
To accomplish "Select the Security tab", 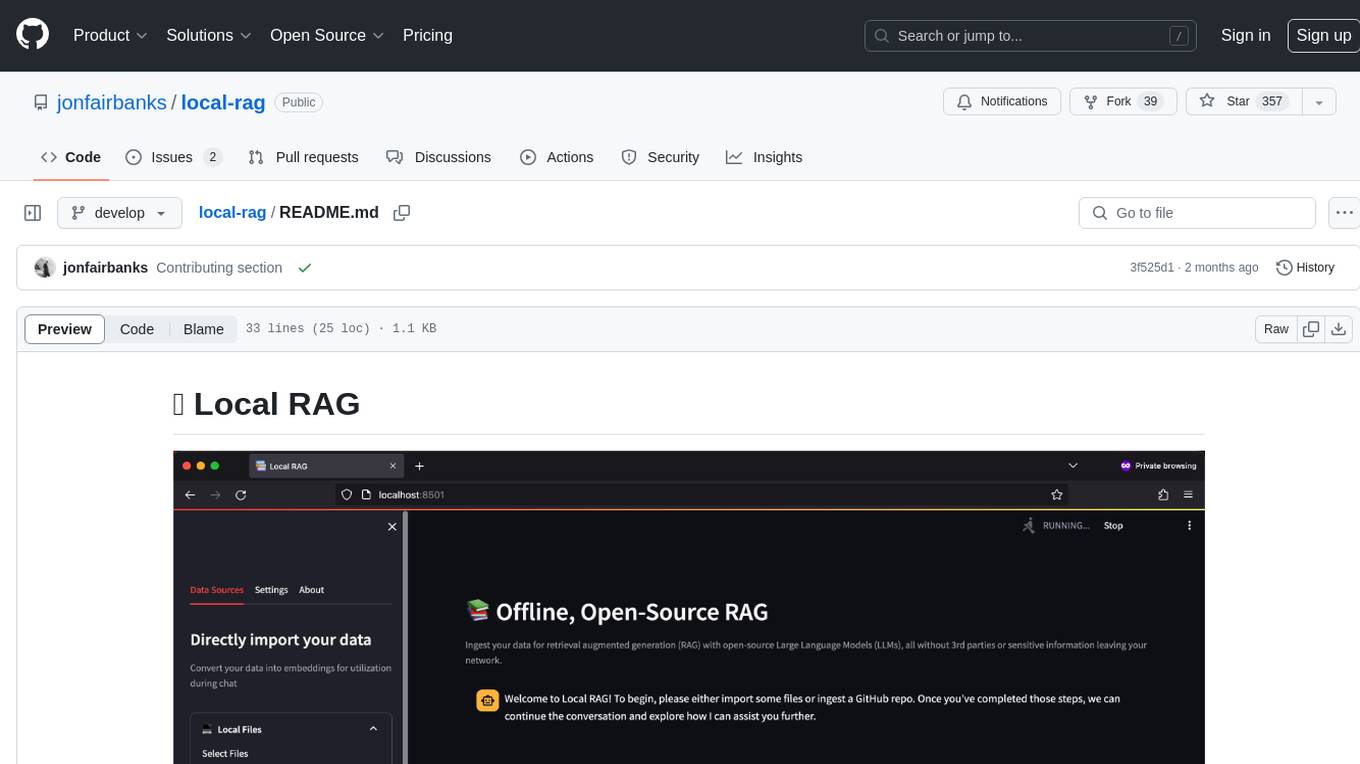I will click(660, 157).
